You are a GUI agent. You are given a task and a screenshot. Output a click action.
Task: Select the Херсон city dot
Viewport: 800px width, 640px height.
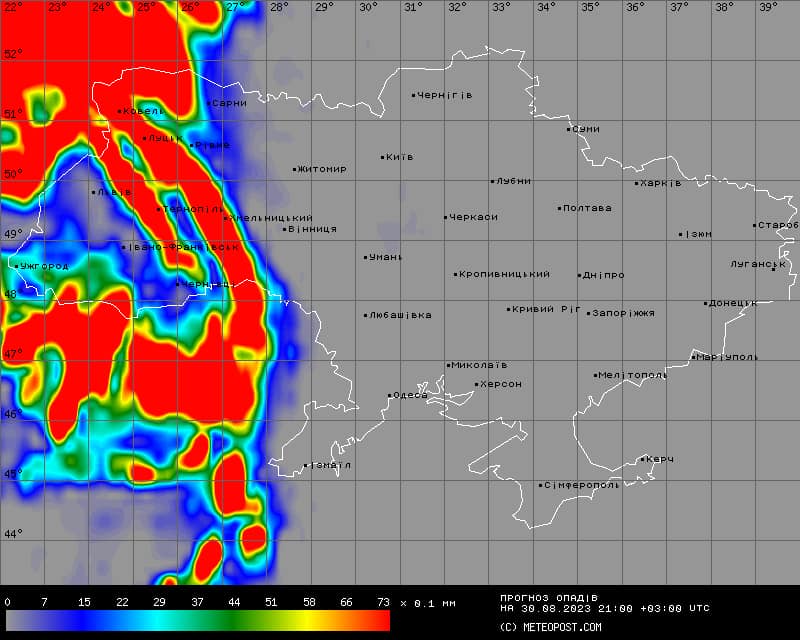[477, 384]
